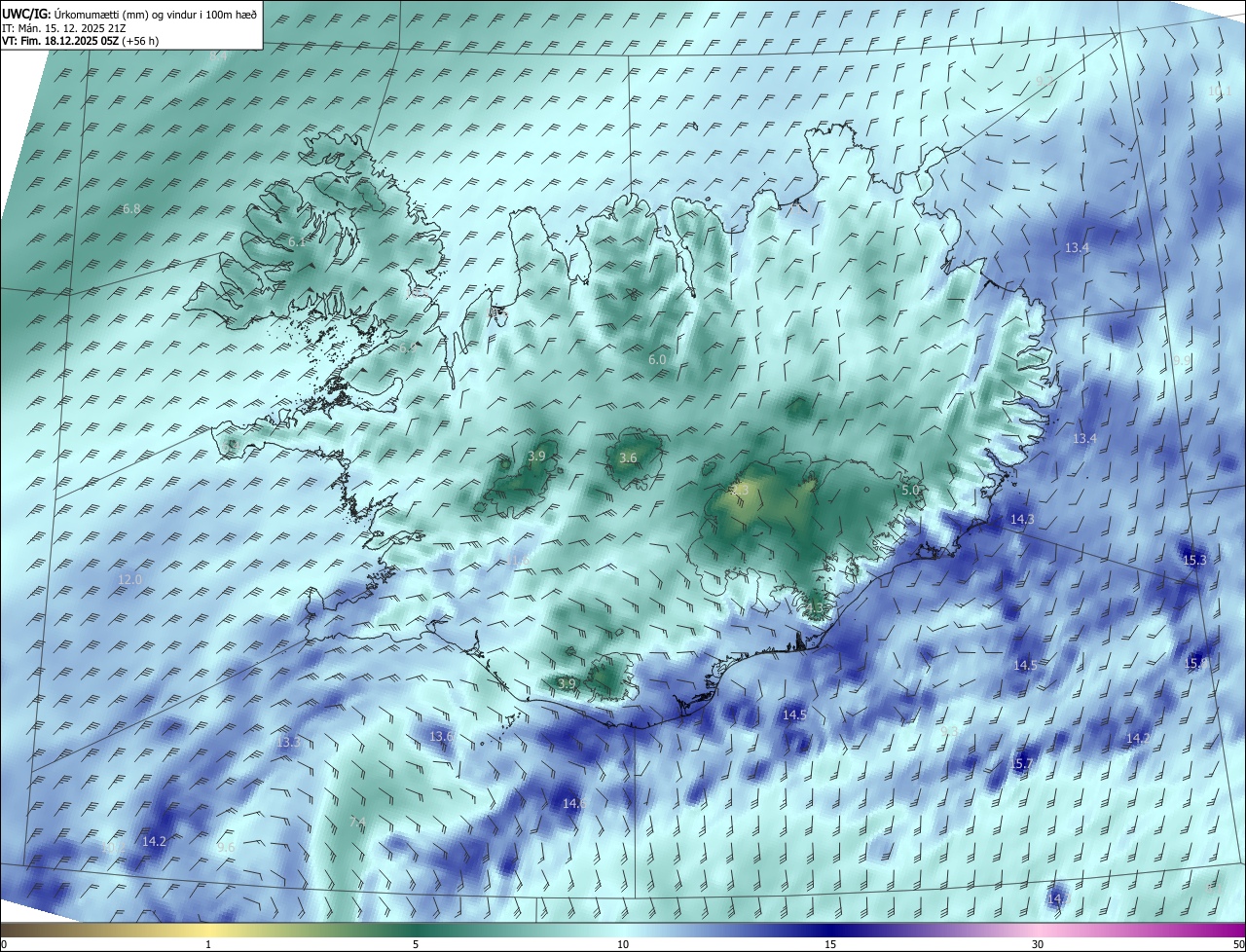Select the 3.6 value on the central glacier
This screenshot has width=1246, height=952.
point(628,458)
